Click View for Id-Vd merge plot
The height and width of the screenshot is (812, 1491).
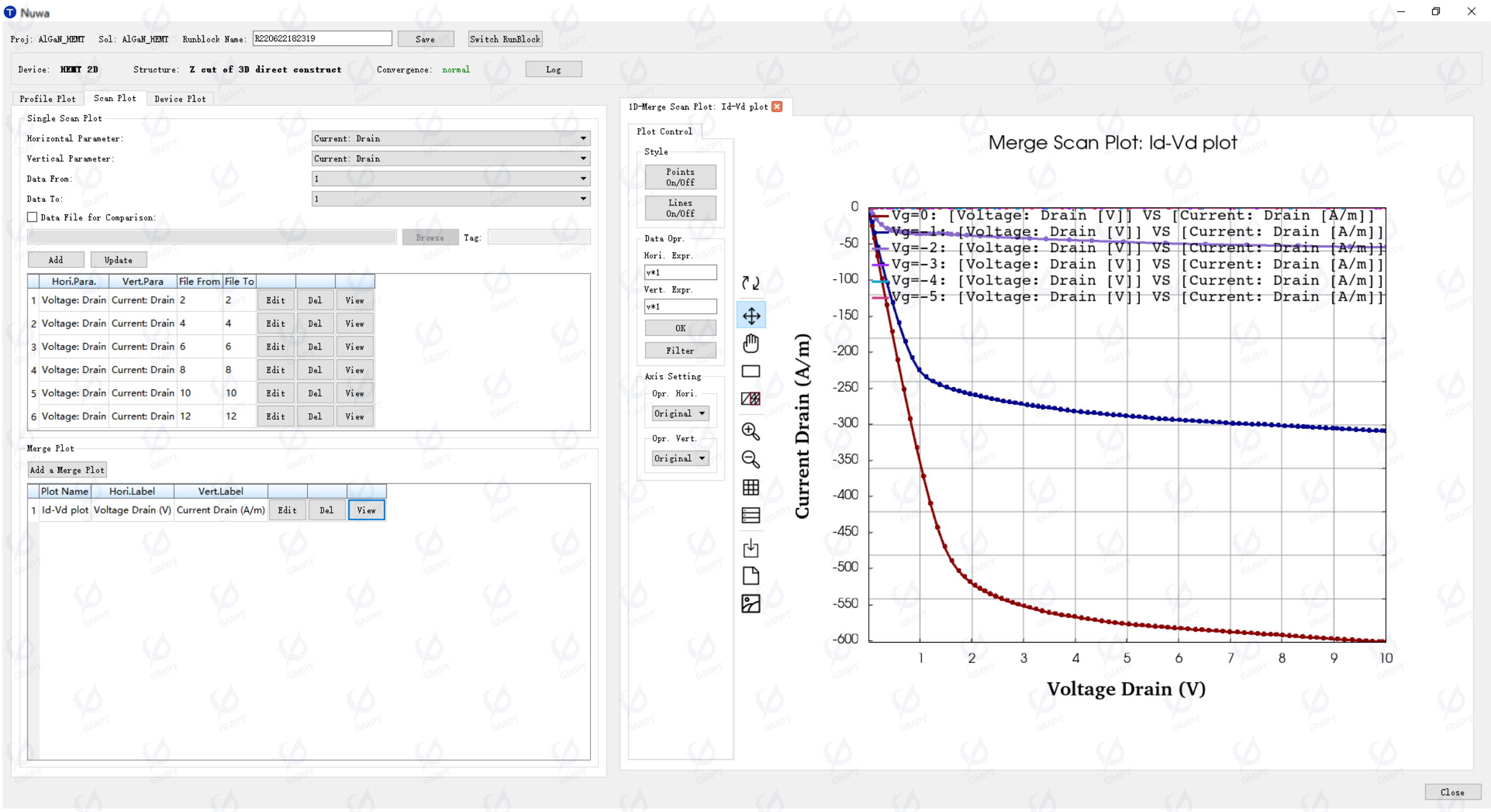366,510
